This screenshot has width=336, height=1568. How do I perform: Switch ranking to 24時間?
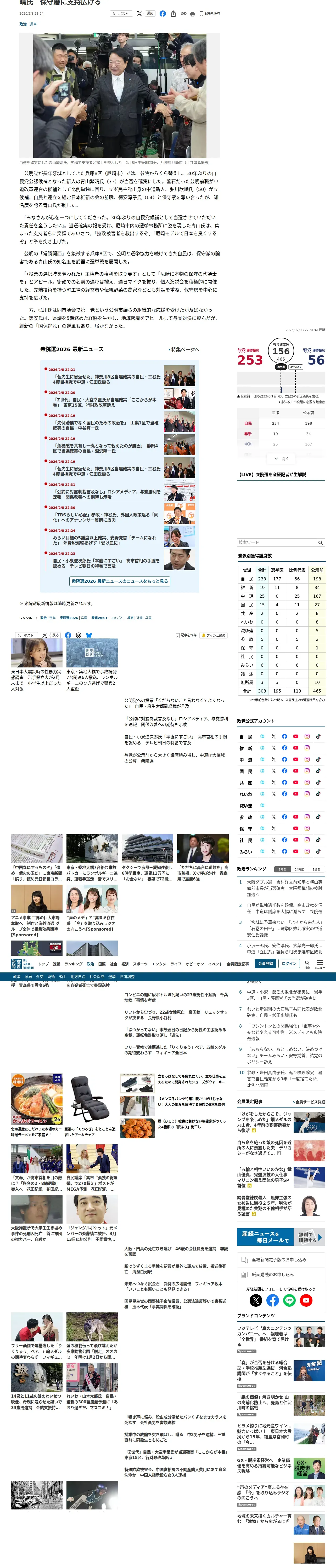point(299,869)
